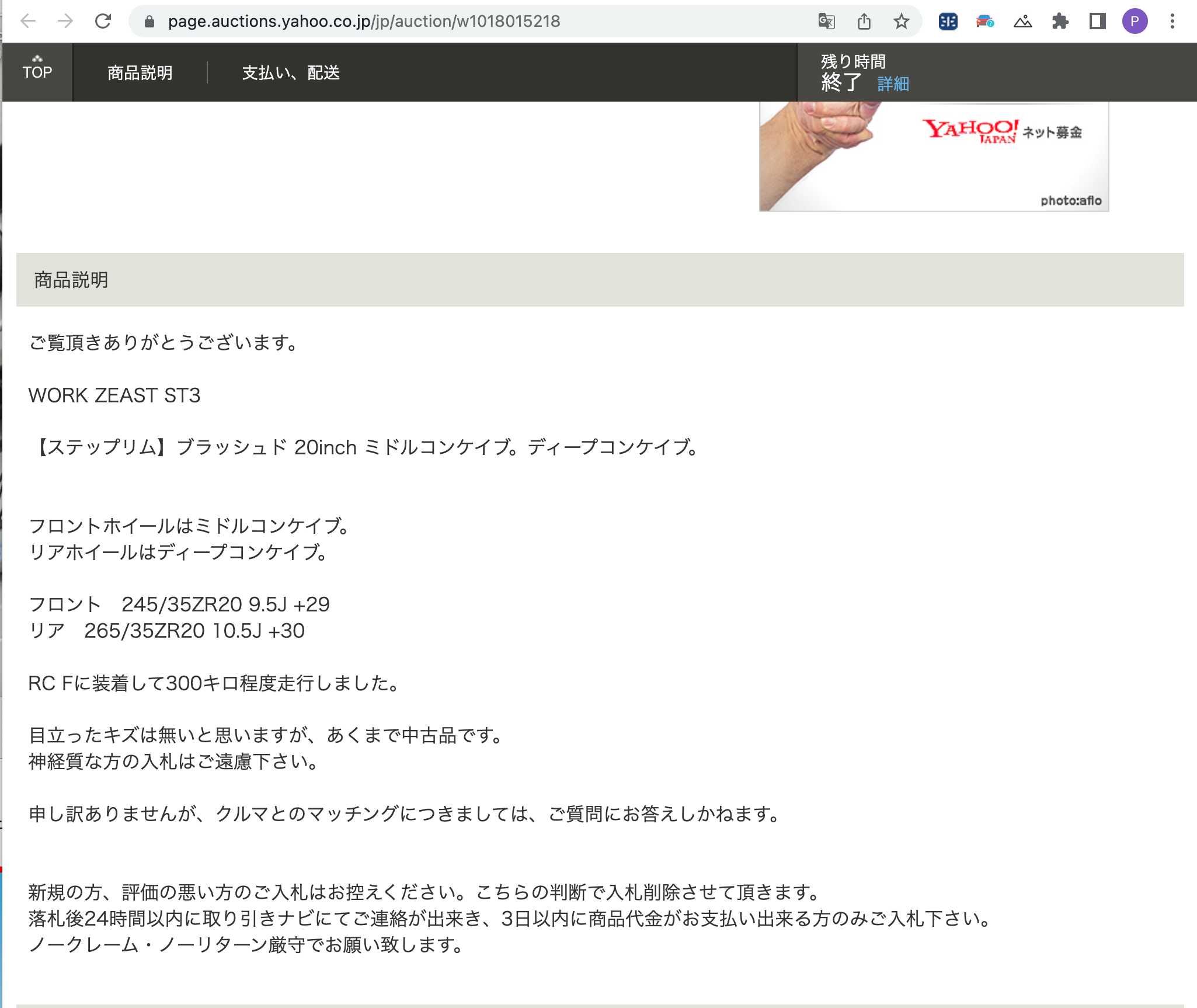
Task: Click the 終了 status text
Action: [x=841, y=83]
